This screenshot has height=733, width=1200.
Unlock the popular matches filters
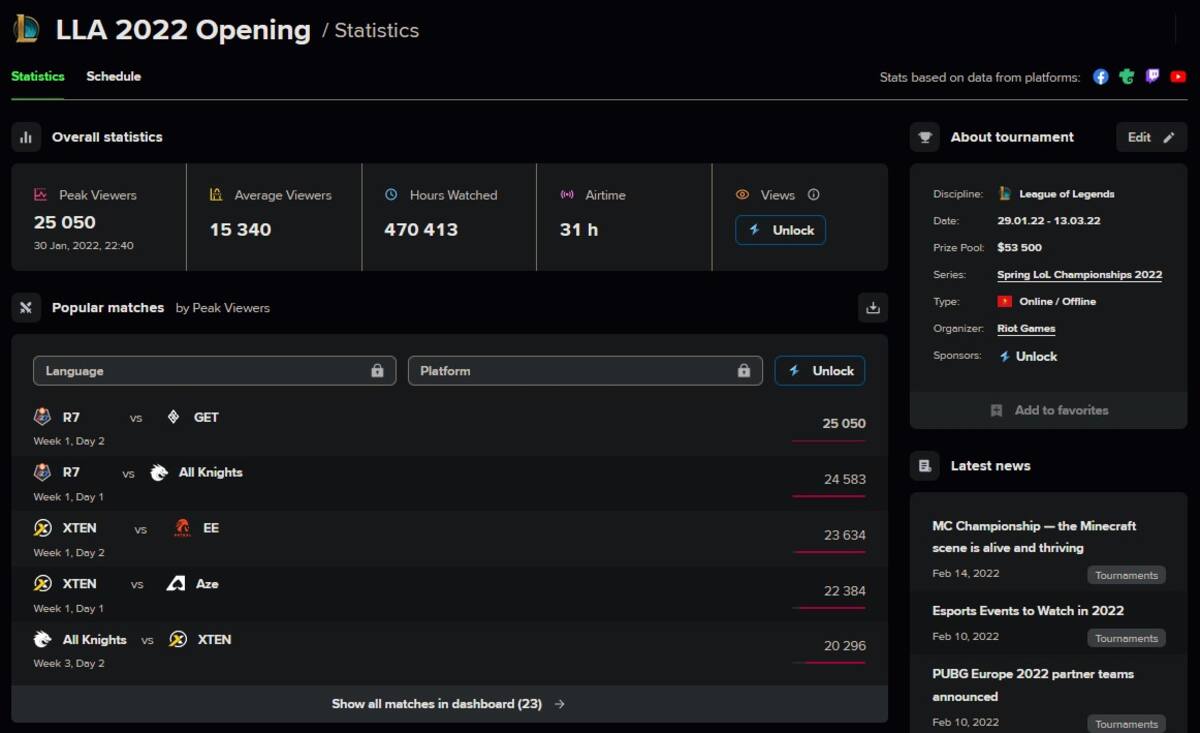pos(820,371)
